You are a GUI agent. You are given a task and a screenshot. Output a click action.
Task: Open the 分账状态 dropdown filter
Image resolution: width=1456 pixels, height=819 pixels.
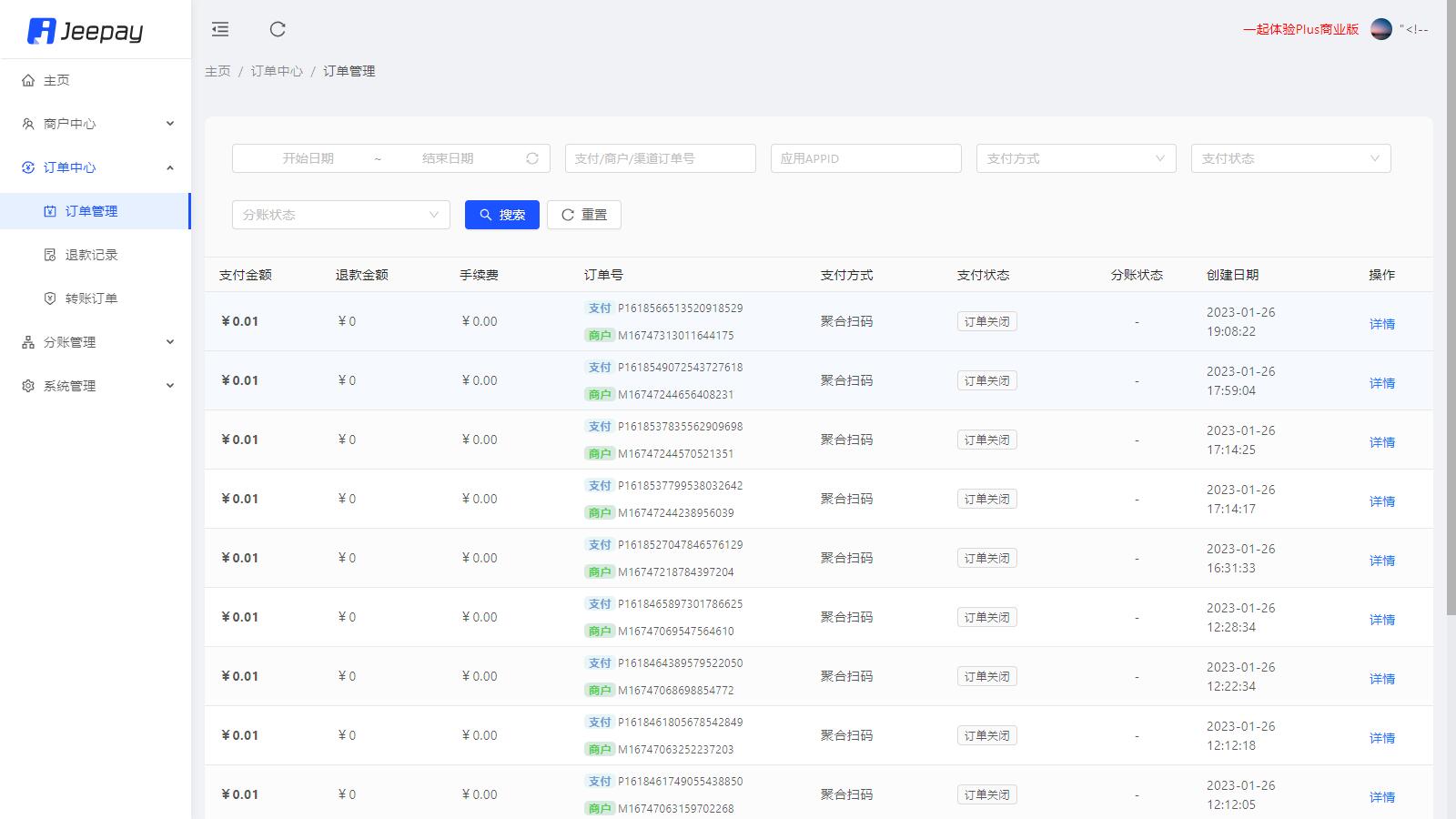[x=340, y=215]
